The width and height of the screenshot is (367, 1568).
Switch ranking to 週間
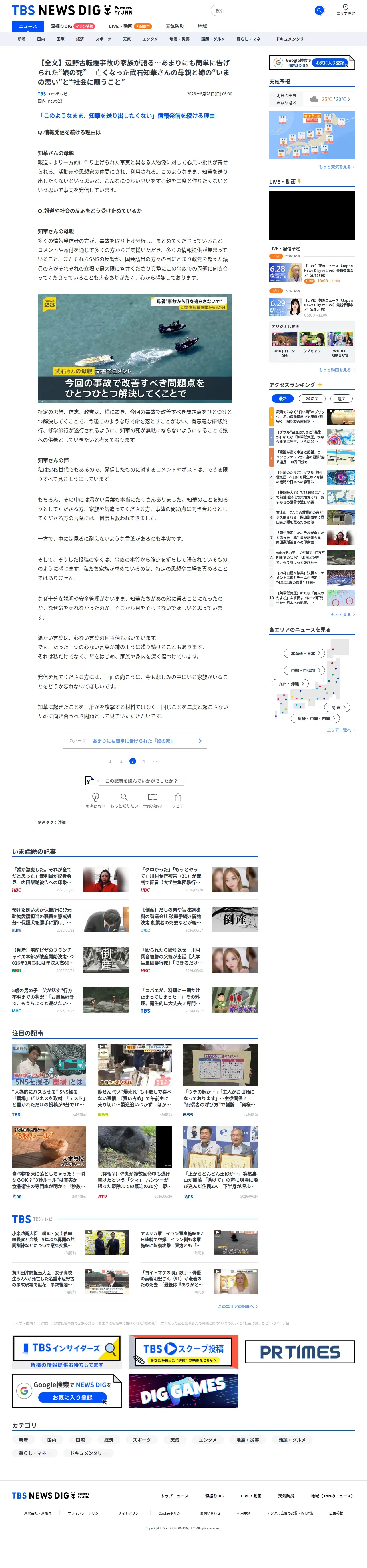[342, 399]
